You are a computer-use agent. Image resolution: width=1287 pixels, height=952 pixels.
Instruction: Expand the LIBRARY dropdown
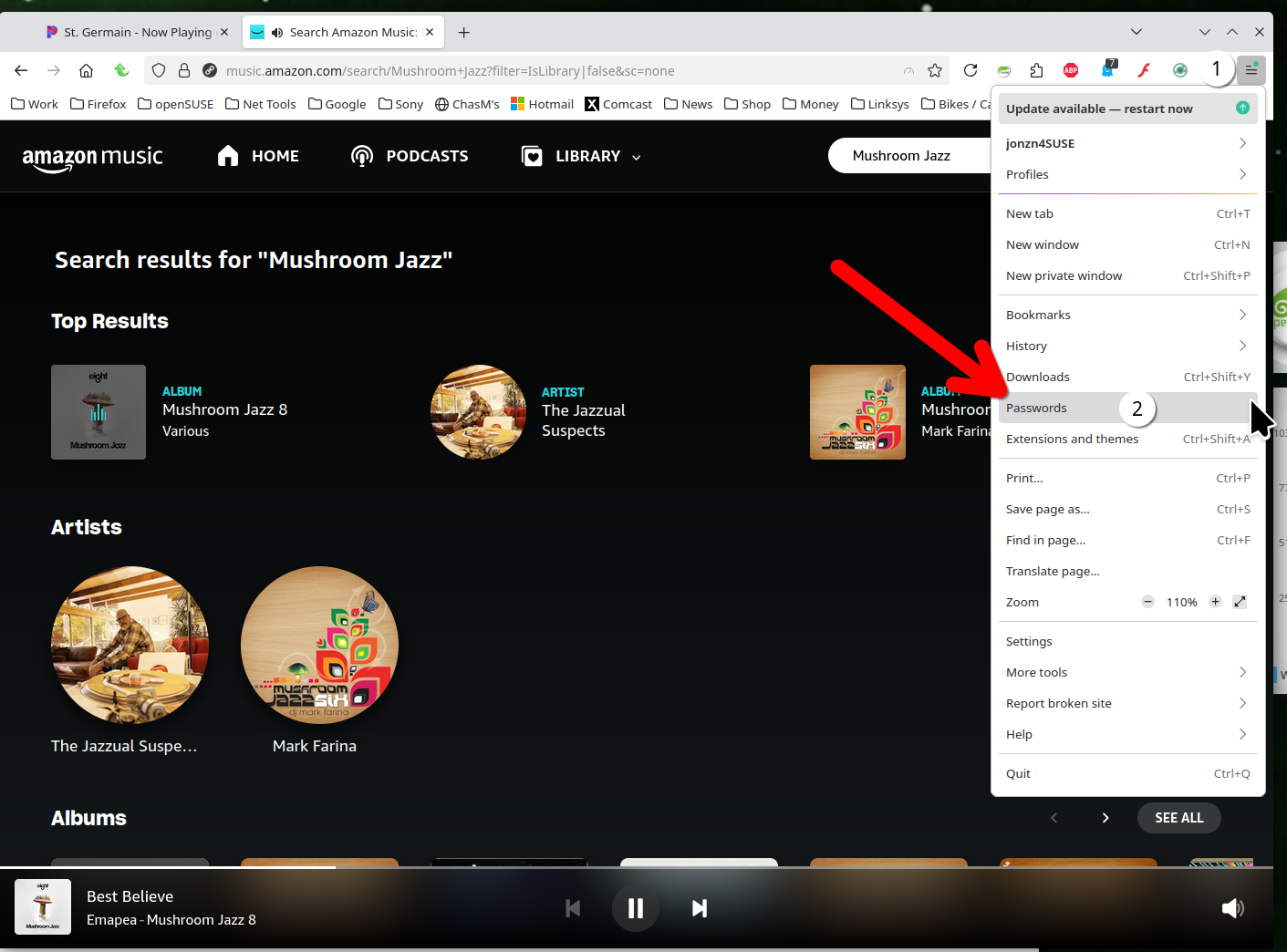[581, 156]
